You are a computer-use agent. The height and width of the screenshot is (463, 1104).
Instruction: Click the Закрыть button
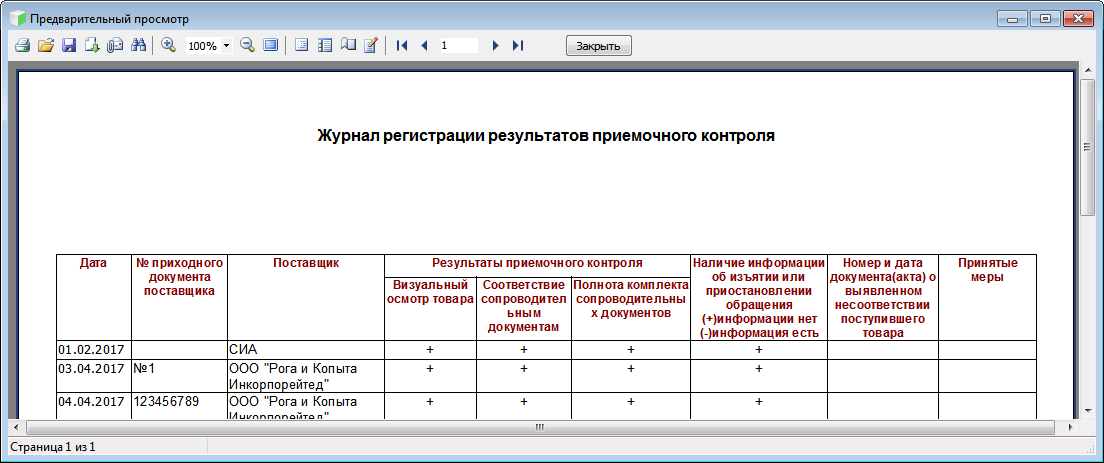(x=599, y=46)
